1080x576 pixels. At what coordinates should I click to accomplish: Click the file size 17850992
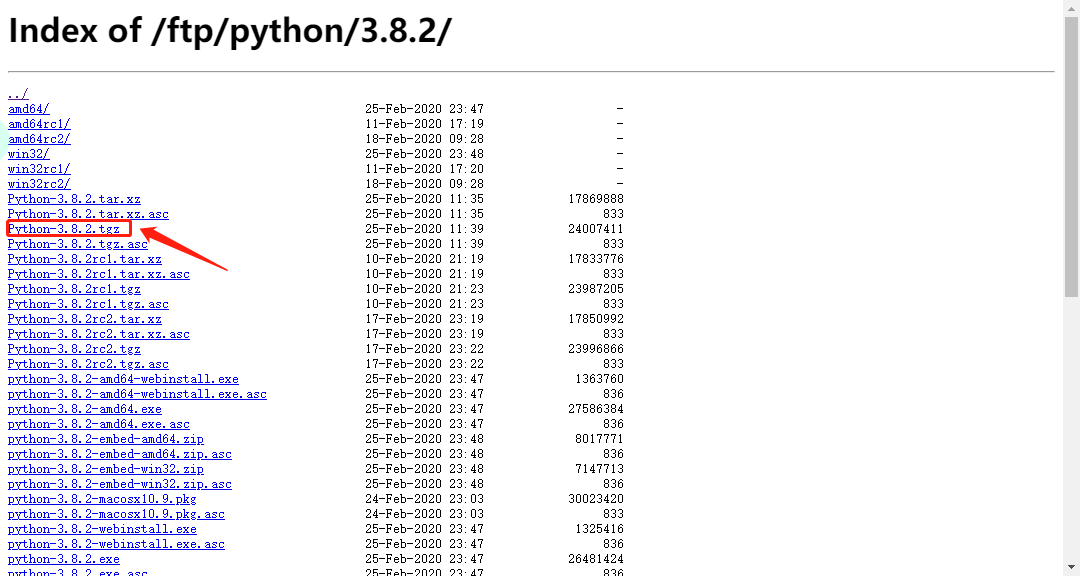596,319
